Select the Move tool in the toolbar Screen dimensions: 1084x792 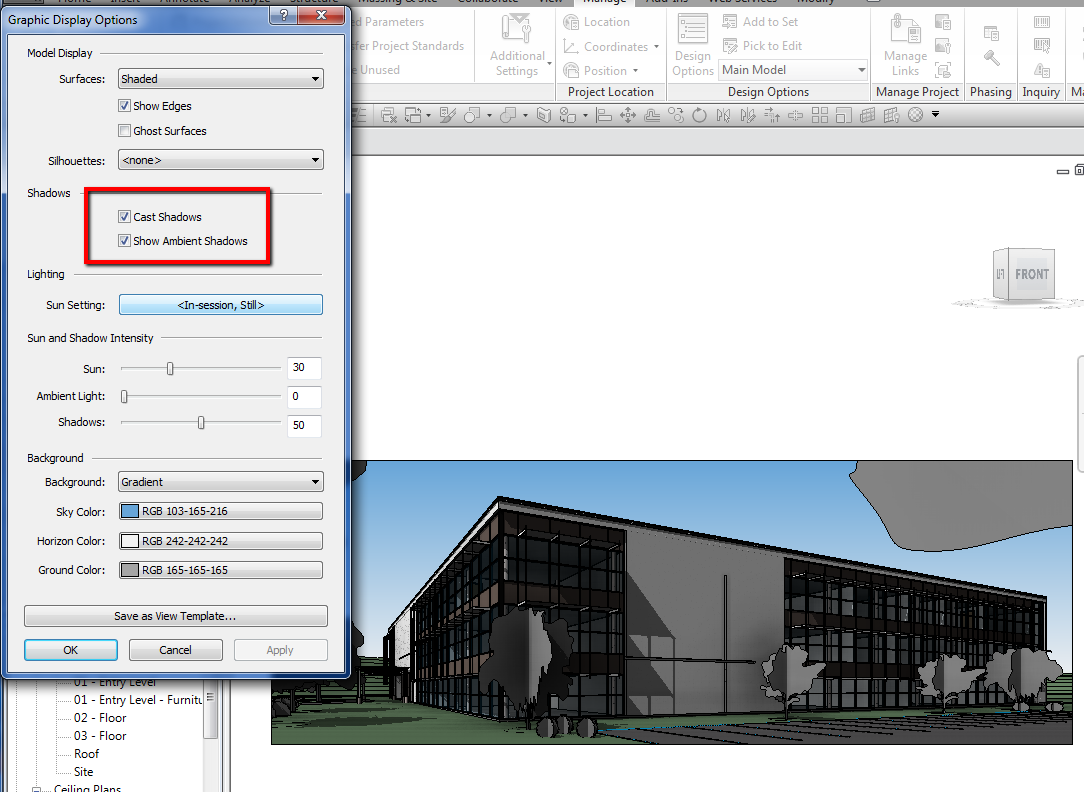click(x=628, y=115)
